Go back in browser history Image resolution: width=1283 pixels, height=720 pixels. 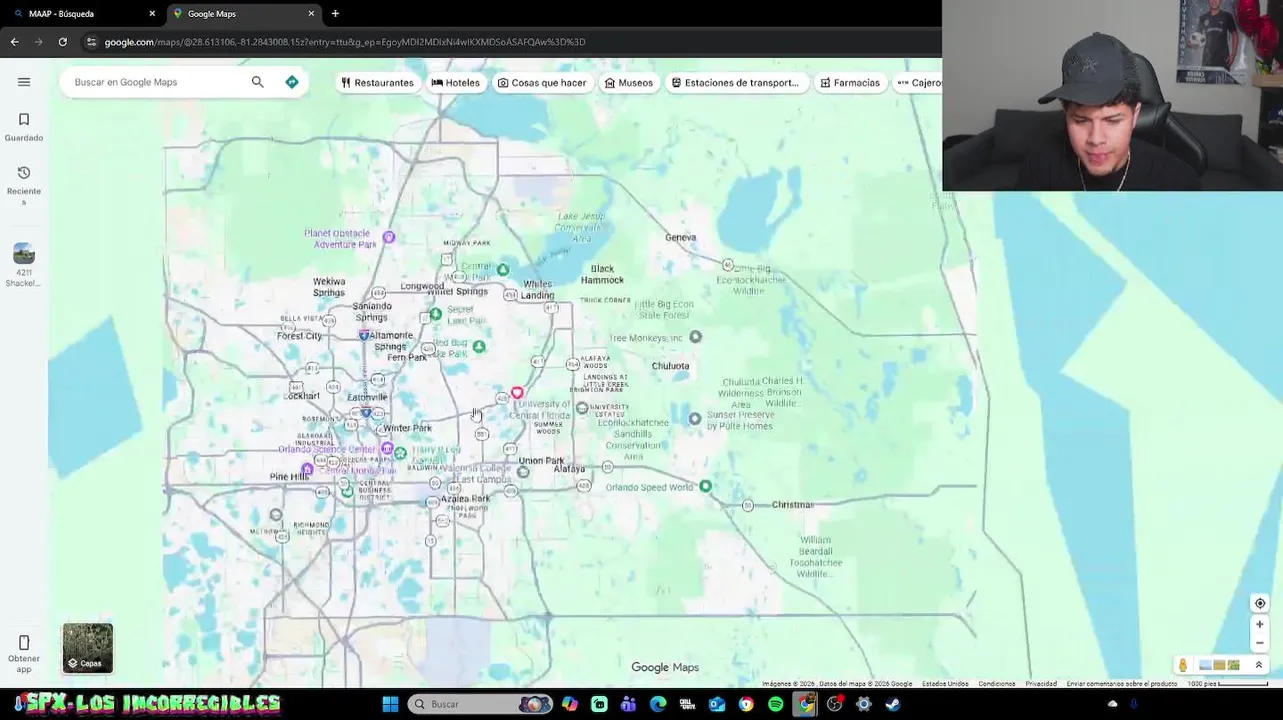(x=14, y=42)
